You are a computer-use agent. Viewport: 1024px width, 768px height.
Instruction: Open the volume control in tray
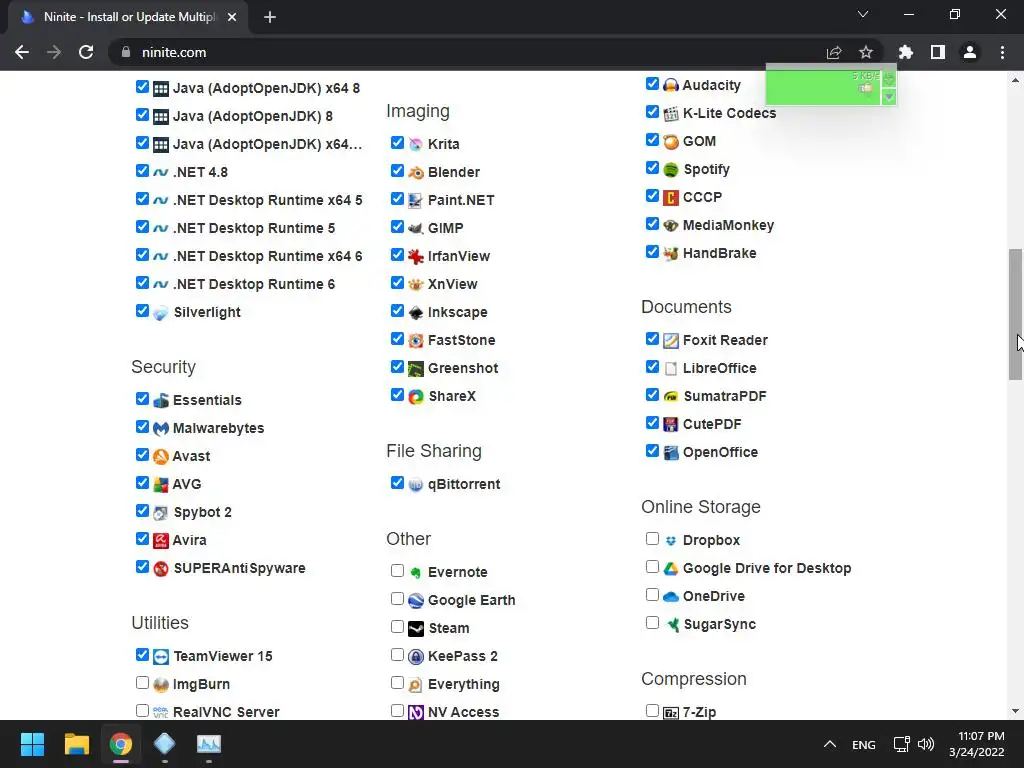(x=925, y=744)
